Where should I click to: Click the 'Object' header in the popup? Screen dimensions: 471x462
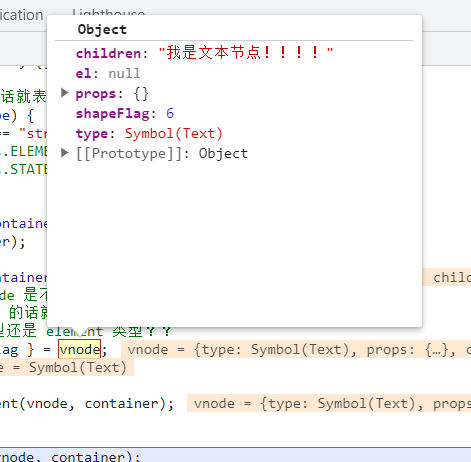102,29
